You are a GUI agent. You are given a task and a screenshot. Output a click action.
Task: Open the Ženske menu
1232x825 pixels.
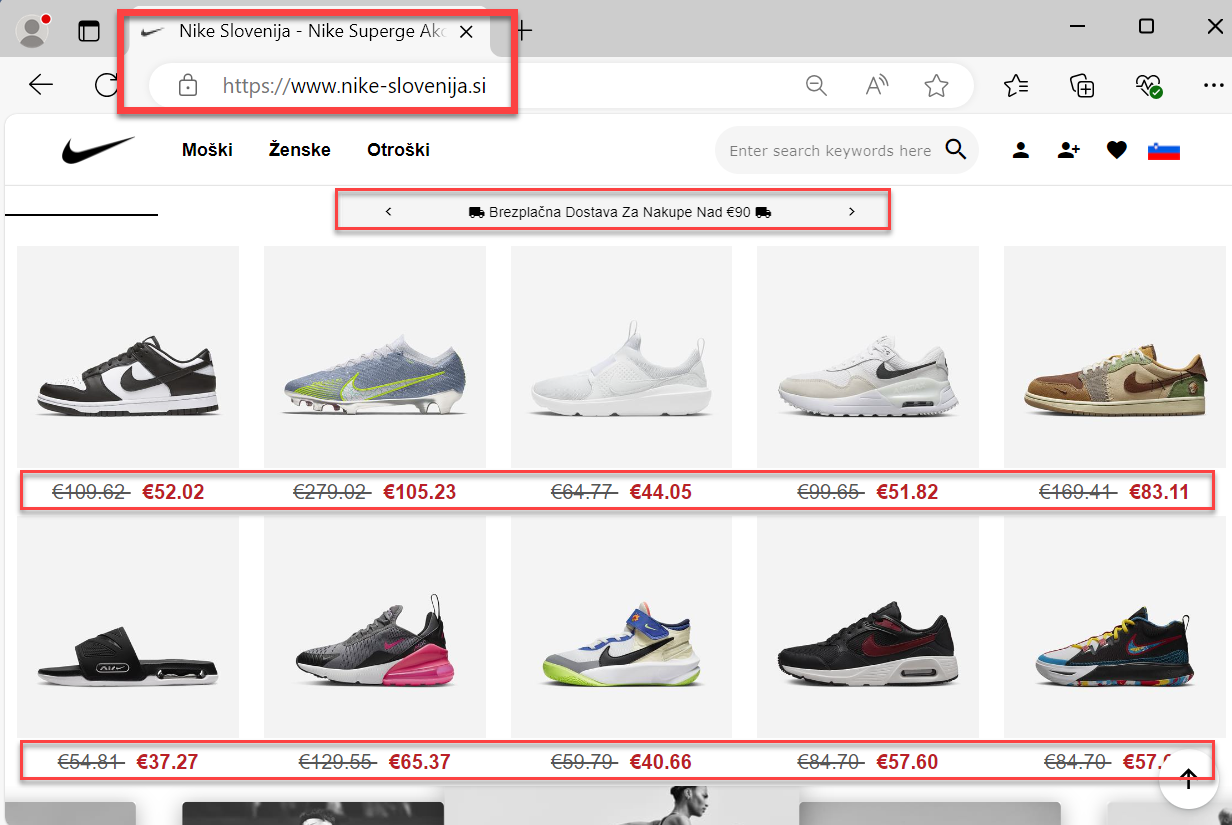(300, 150)
